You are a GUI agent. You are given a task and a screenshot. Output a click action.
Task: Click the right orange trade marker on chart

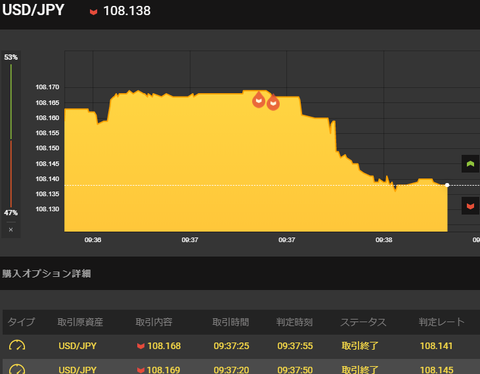[x=273, y=102]
